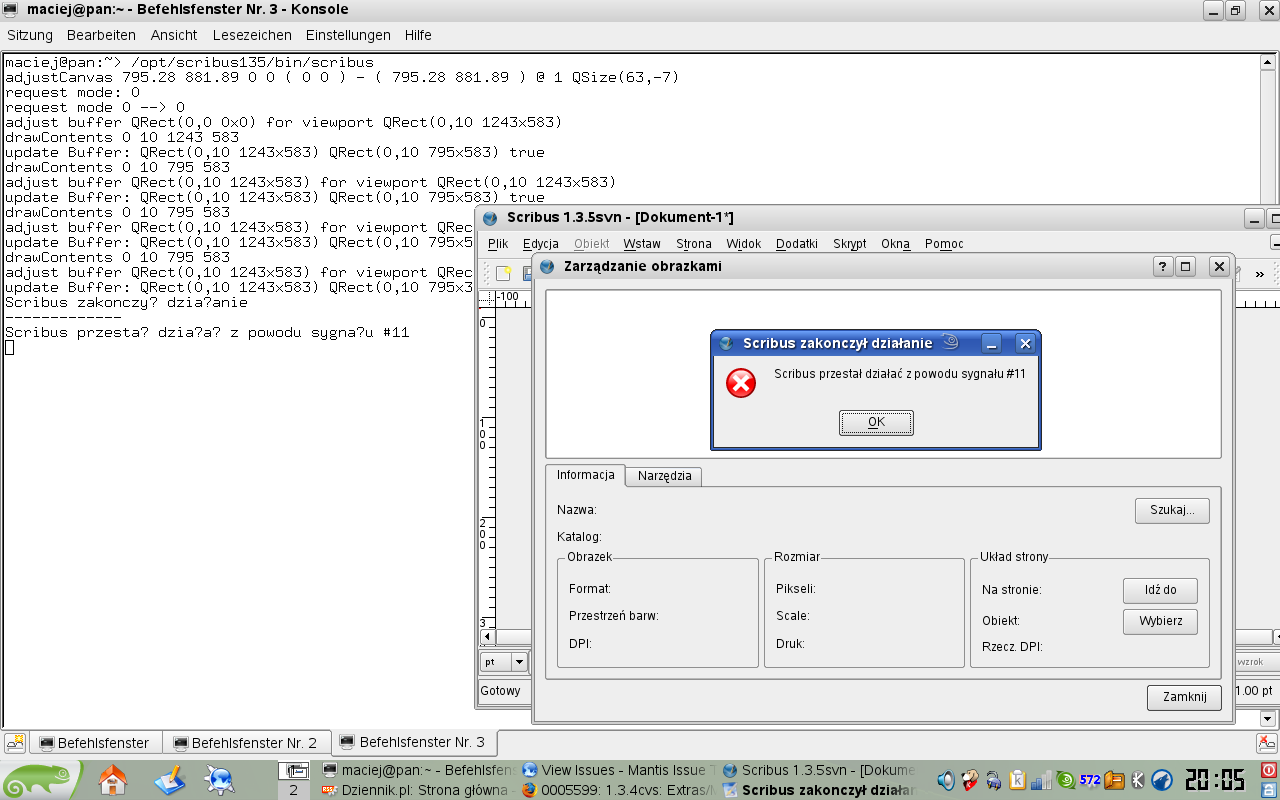Click the openSUSE start menu icon
1280x800 pixels.
click(40, 780)
